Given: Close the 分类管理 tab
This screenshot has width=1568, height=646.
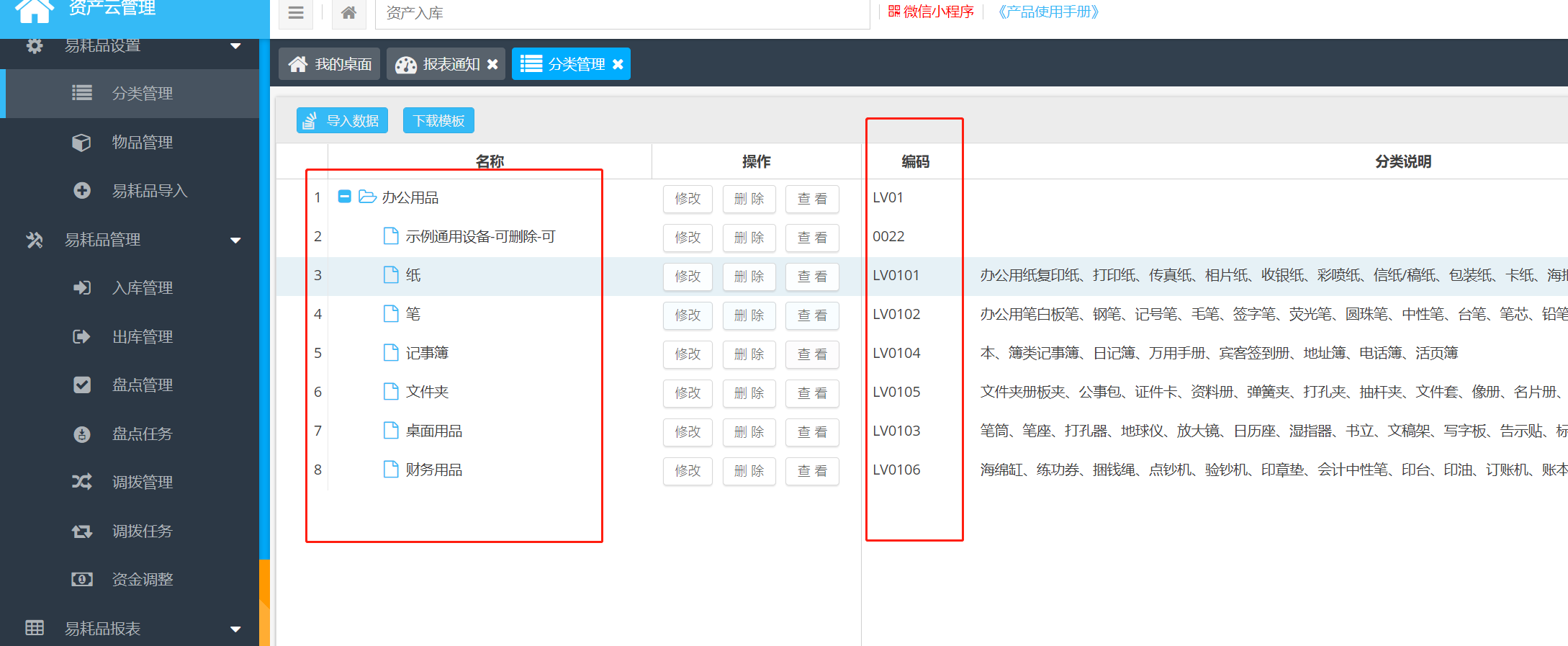Looking at the screenshot, I should 618,64.
